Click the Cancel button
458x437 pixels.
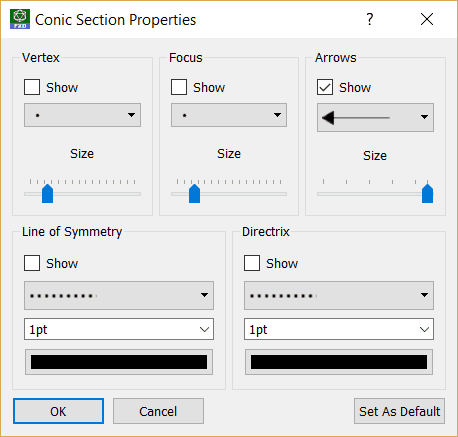pos(158,411)
